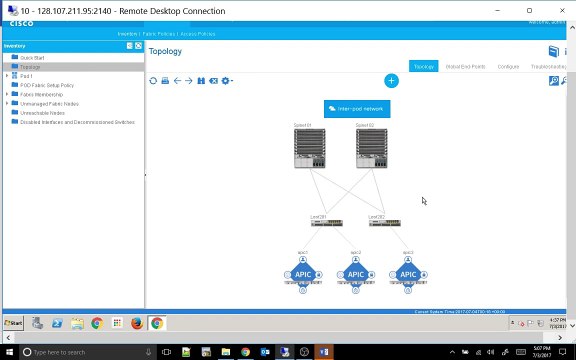This screenshot has height=360, width=576.
Task: Click the remote apps grid taskbar icon
Action: point(117,323)
